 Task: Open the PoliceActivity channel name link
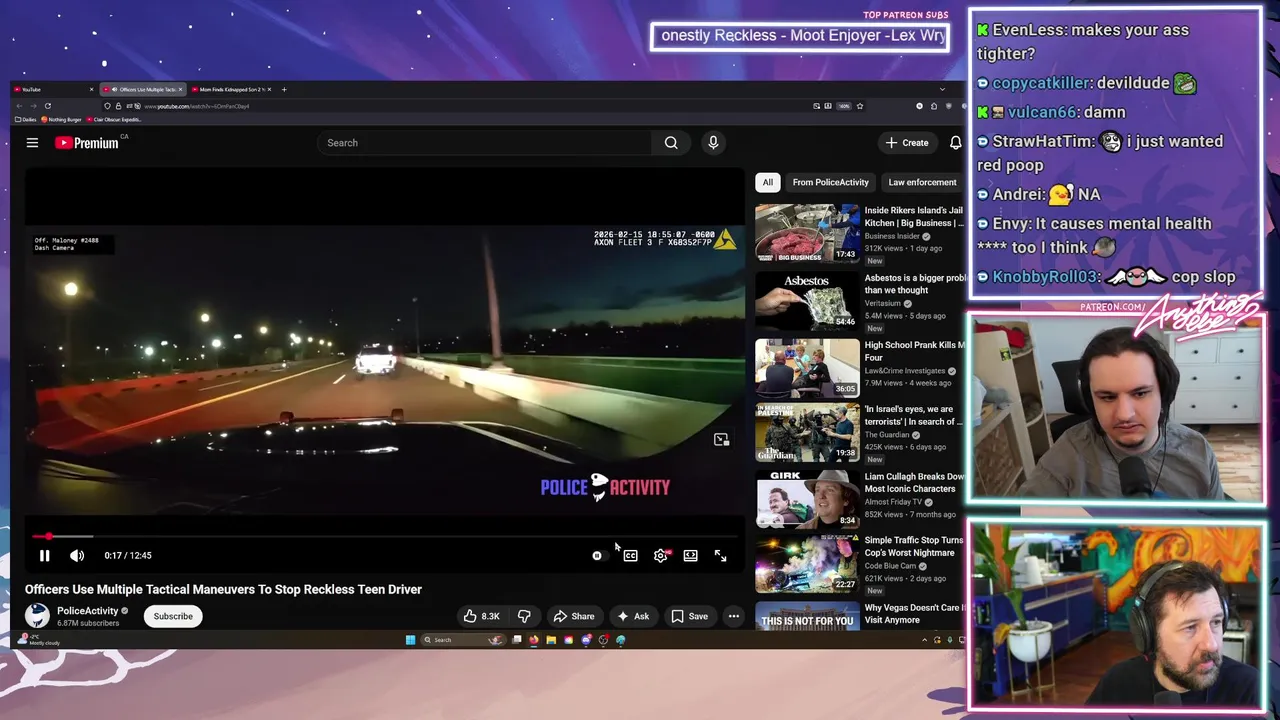[x=87, y=610]
